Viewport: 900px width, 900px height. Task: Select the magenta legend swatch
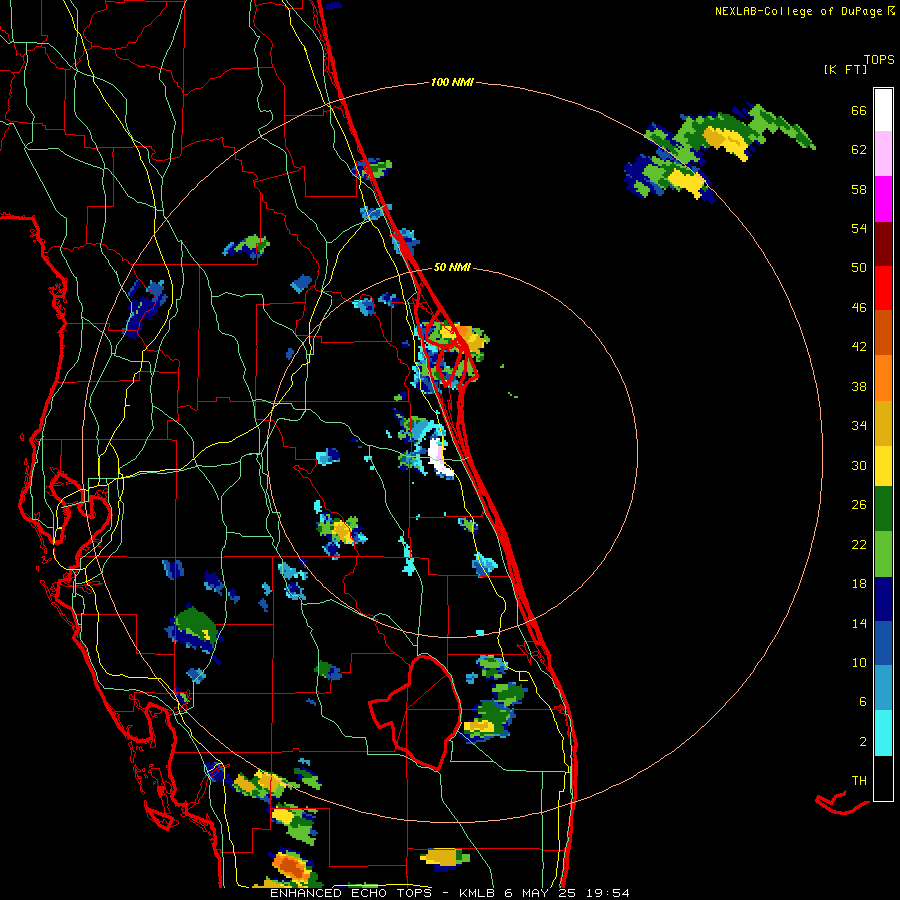pos(883,199)
